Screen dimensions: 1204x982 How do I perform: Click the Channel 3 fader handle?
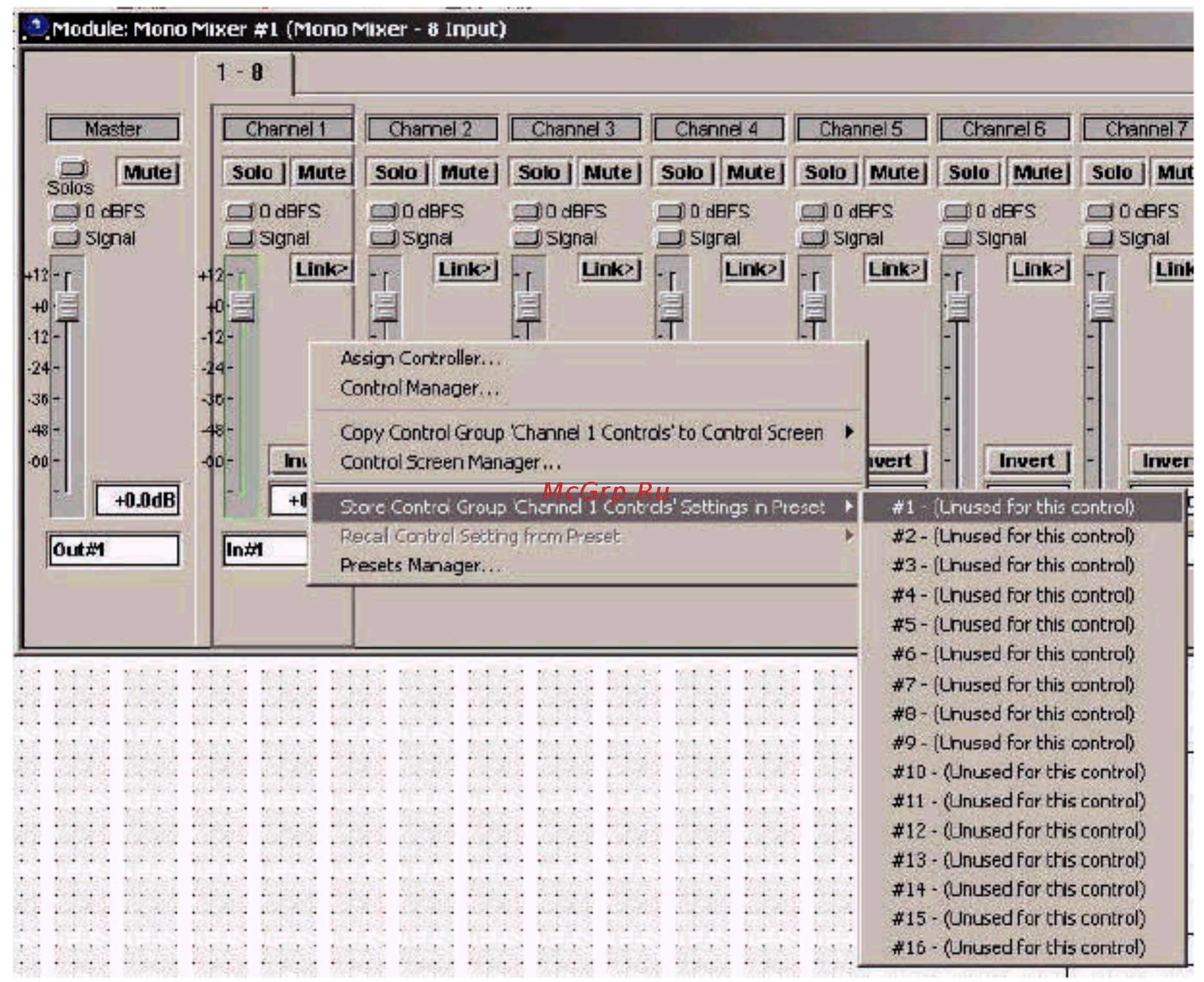pyautogui.click(x=528, y=305)
